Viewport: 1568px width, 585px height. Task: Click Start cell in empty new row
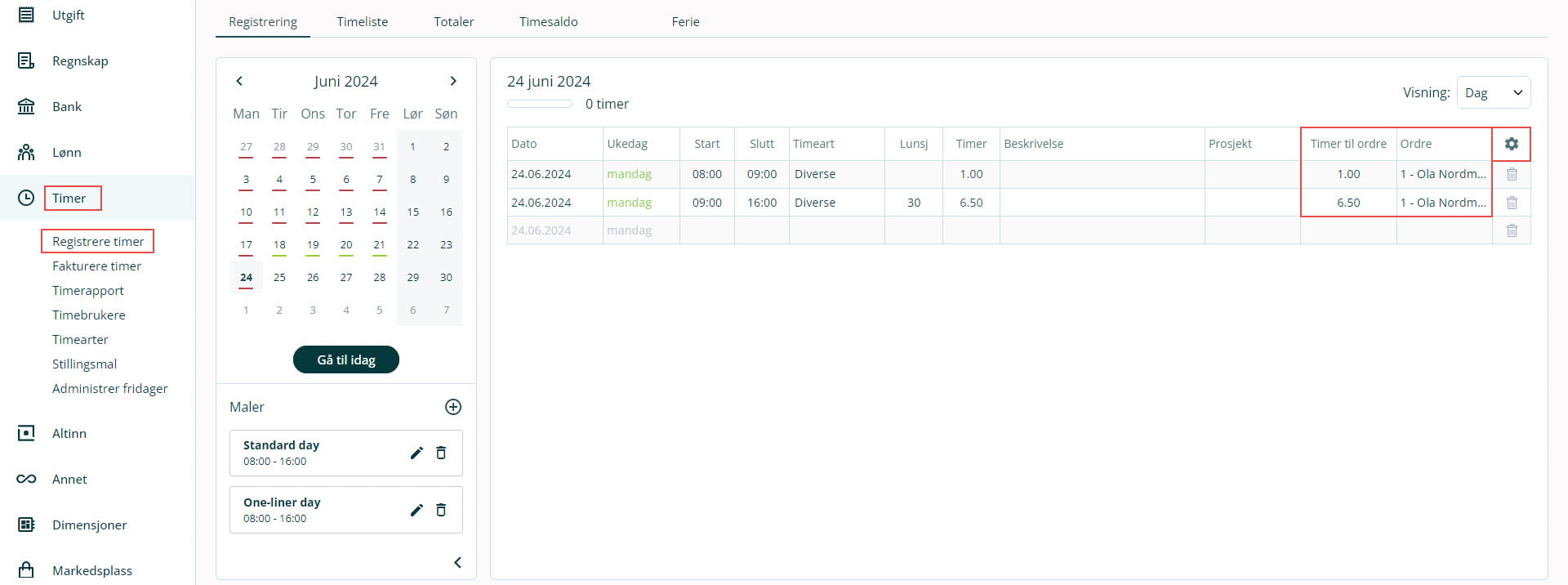click(x=706, y=230)
